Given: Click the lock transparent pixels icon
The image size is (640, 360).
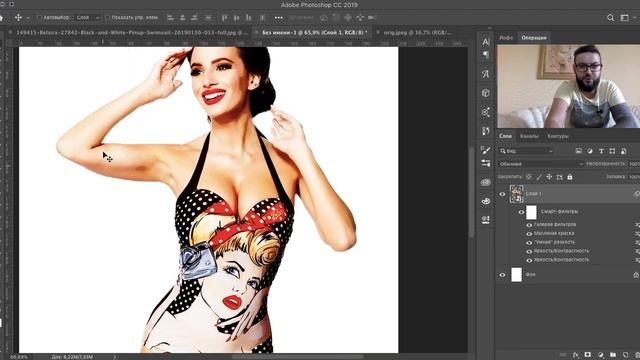Looking at the screenshot, I should point(529,177).
